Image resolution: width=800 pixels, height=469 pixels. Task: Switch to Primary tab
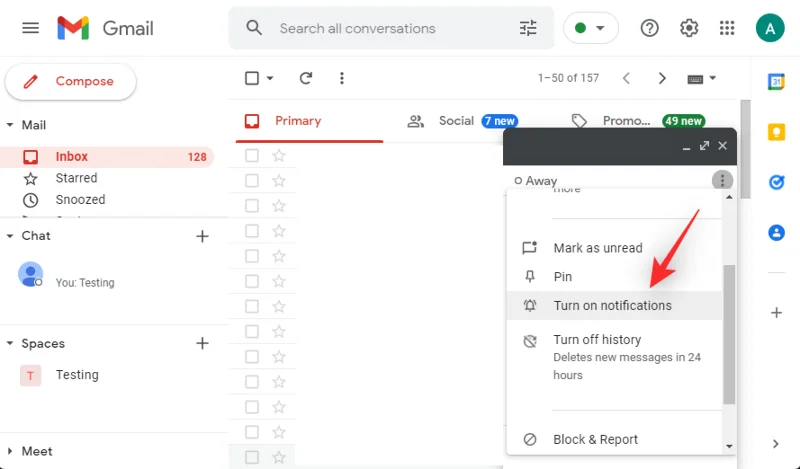(x=309, y=121)
